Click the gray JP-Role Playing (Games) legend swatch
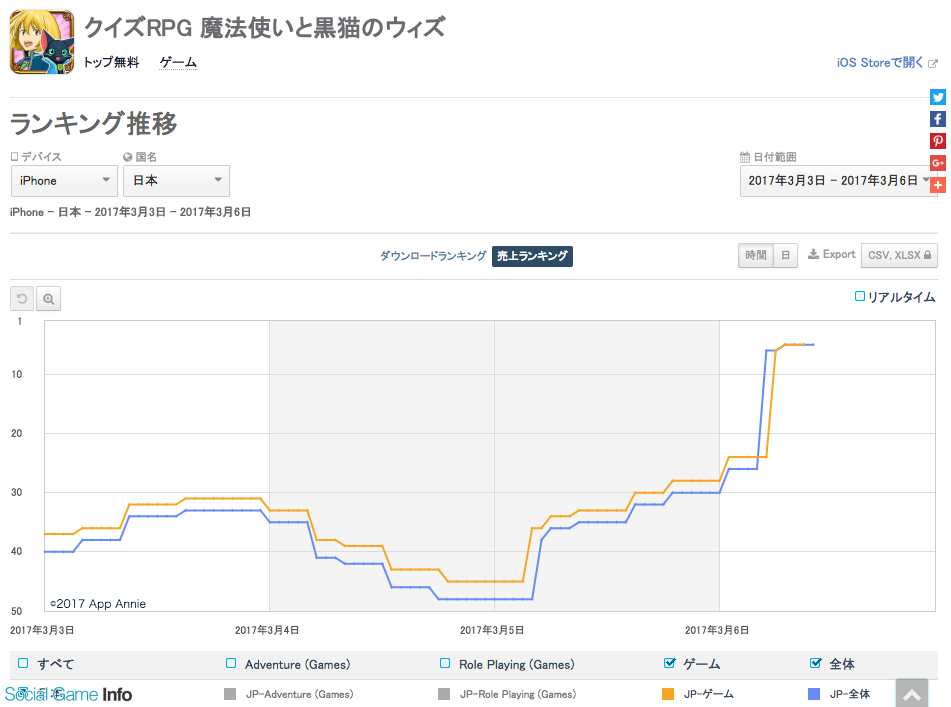 444,694
